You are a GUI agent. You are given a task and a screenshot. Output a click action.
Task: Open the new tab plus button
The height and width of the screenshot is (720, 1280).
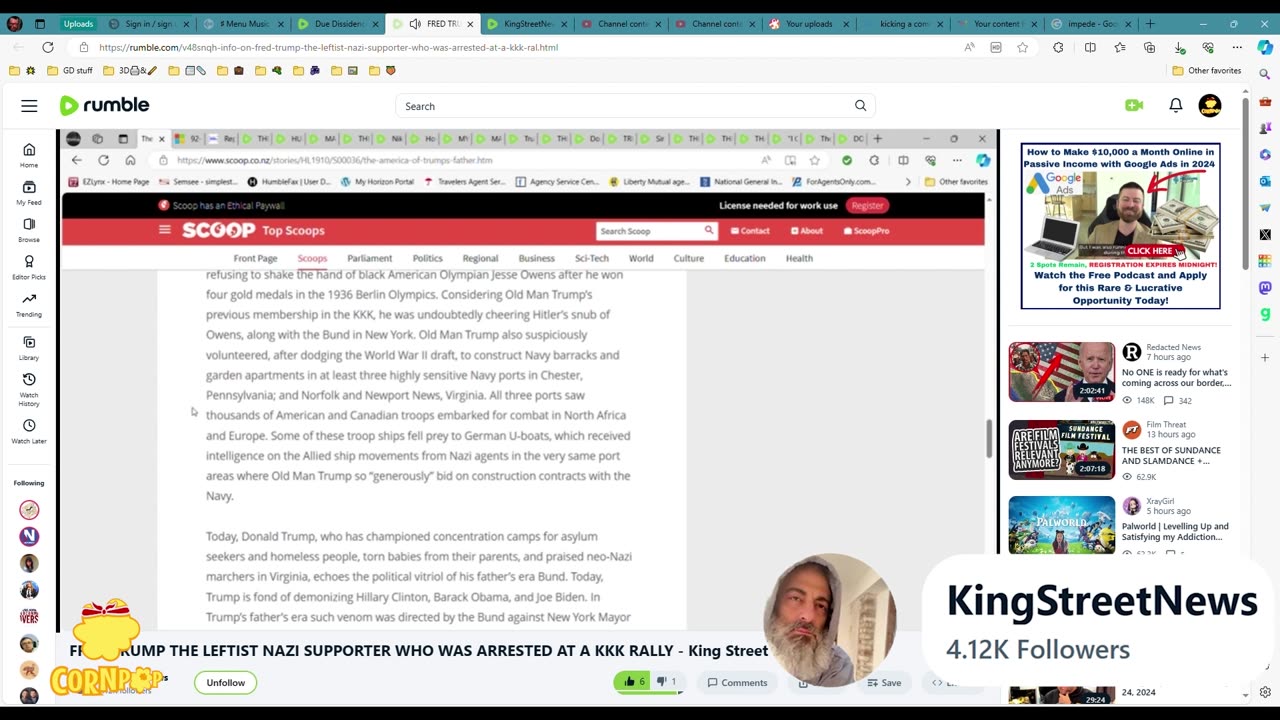coord(1149,23)
